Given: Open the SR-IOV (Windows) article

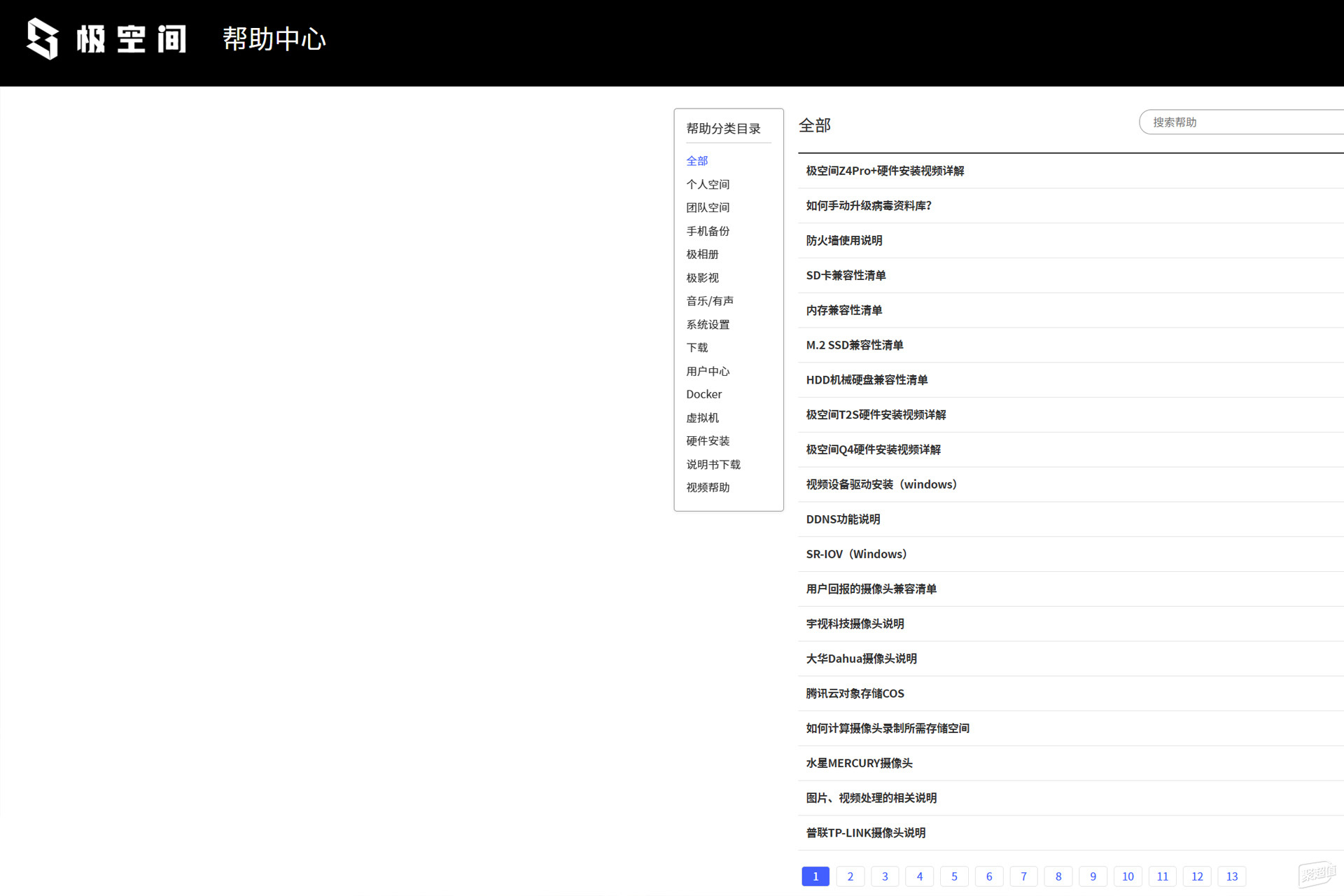Looking at the screenshot, I should (856, 554).
